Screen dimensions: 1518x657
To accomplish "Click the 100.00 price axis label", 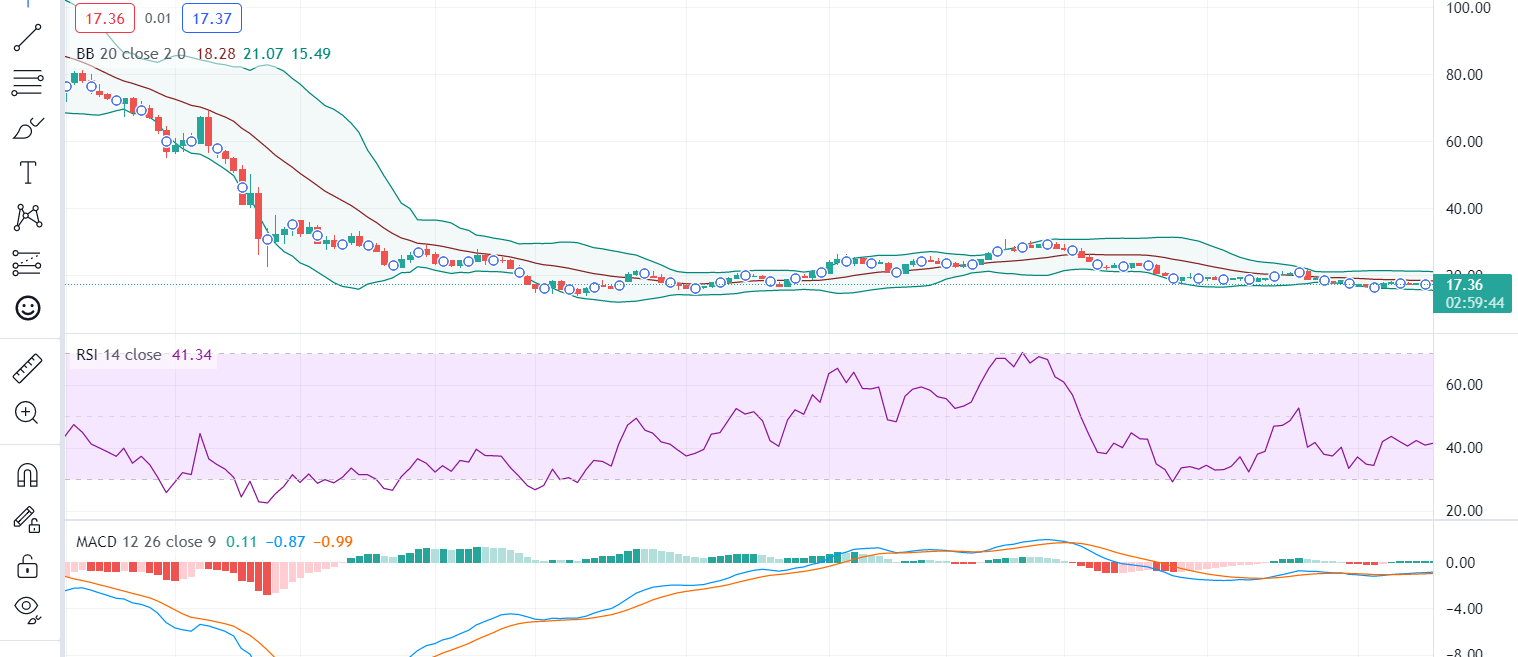I will 1469,7.
